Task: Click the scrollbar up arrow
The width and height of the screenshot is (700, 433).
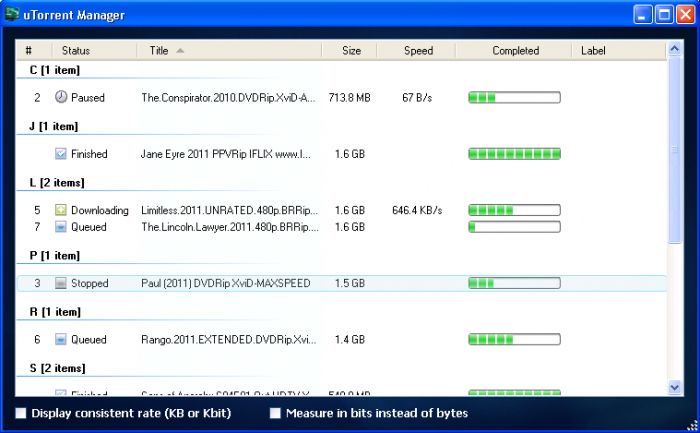Action: tap(675, 48)
